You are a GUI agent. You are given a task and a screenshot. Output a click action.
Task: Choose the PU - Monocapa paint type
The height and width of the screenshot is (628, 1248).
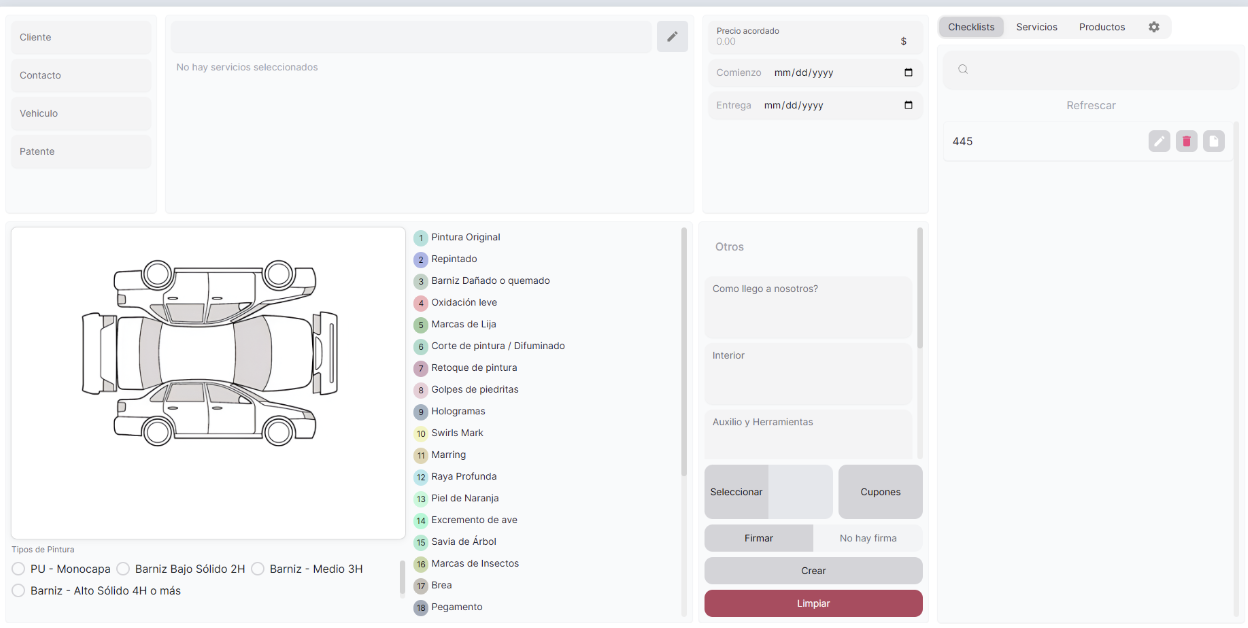click(x=18, y=569)
